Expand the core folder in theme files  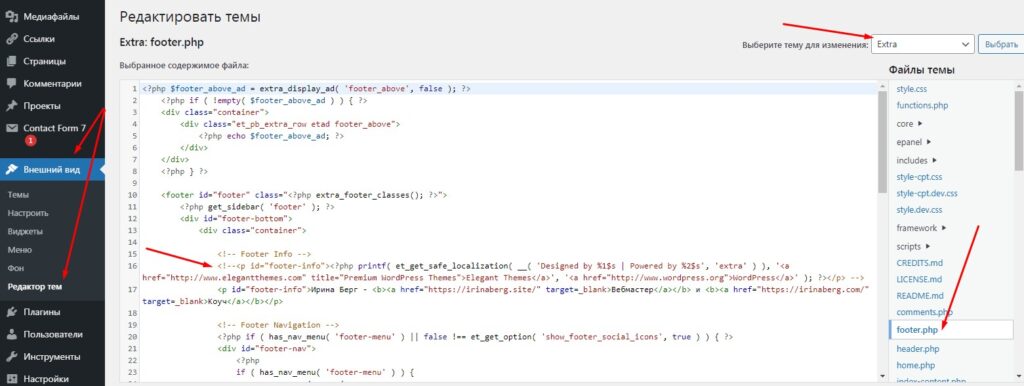(x=908, y=123)
